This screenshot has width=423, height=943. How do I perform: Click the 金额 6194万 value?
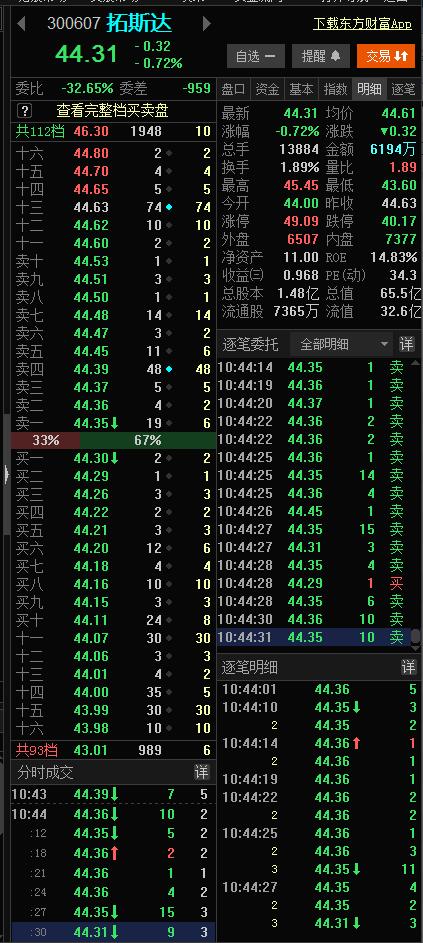click(394, 149)
